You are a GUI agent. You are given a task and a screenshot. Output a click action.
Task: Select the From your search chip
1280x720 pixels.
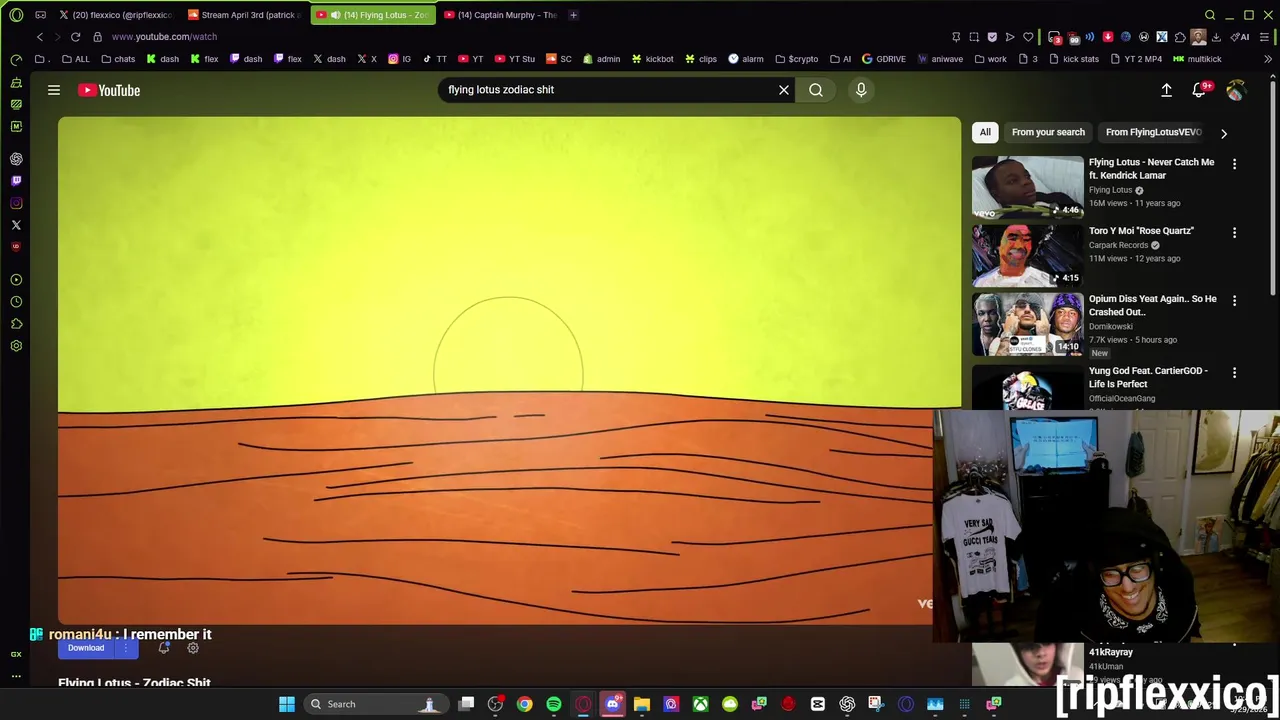click(1048, 132)
